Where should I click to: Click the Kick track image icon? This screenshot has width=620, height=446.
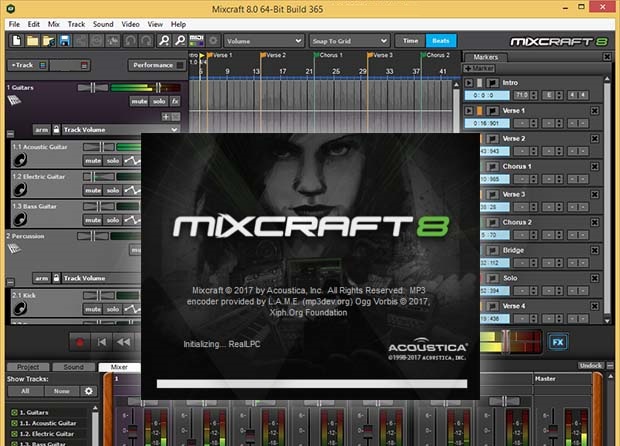pyautogui.click(x=20, y=308)
